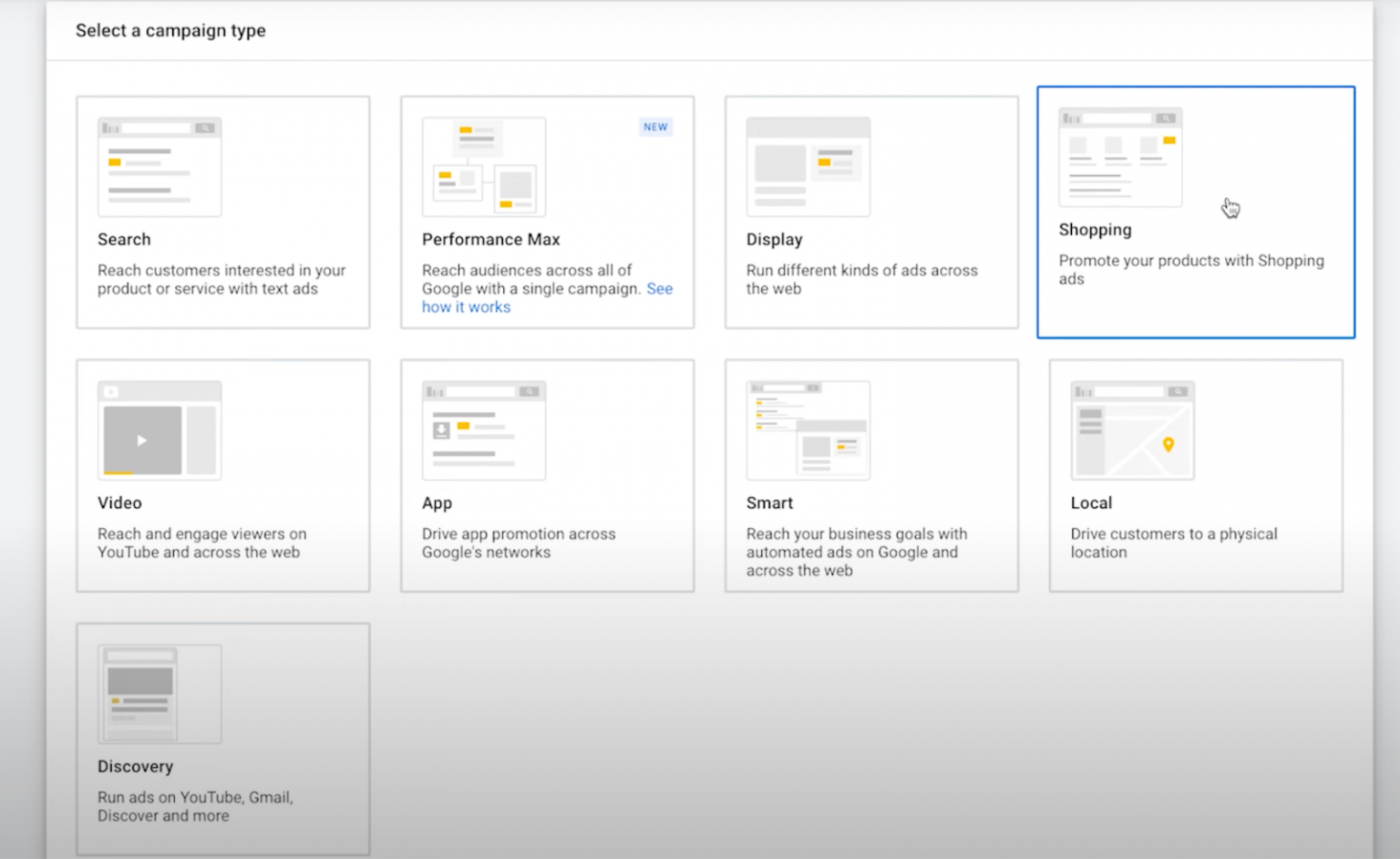The image size is (1400, 859).
Task: Pick the 'Smart' campaign type label
Action: [x=769, y=503]
